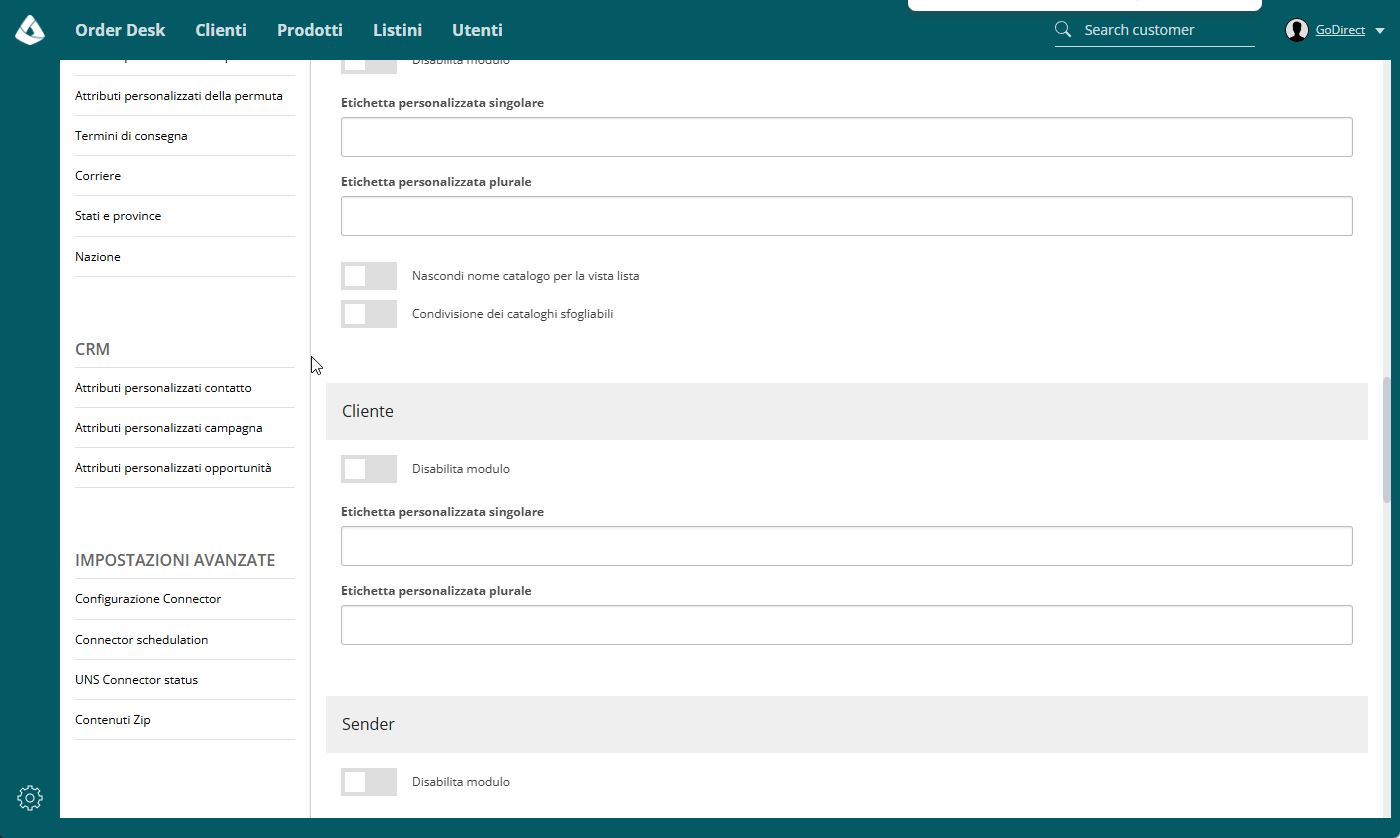Click the vertical page scrollbar thumb
Image resolution: width=1400 pixels, height=838 pixels.
pyautogui.click(x=1386, y=440)
